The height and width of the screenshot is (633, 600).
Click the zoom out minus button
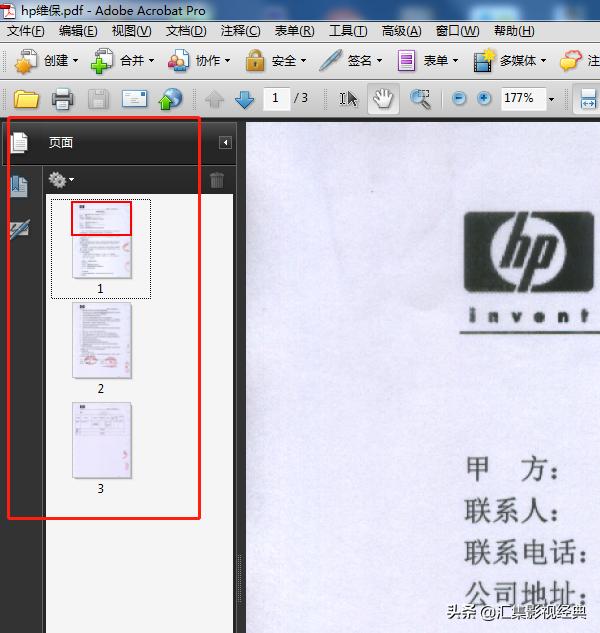pyautogui.click(x=459, y=99)
